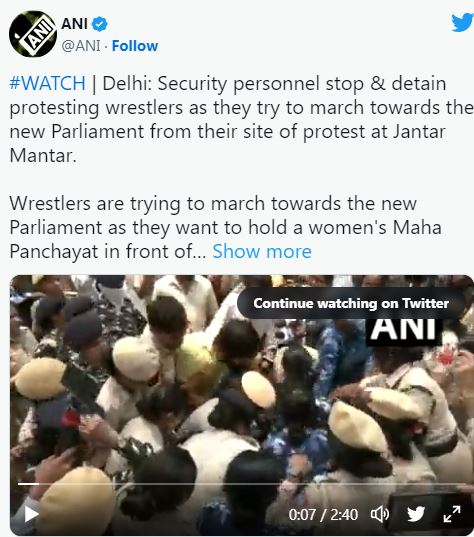Click Continue watching on Twitter button

tap(351, 303)
